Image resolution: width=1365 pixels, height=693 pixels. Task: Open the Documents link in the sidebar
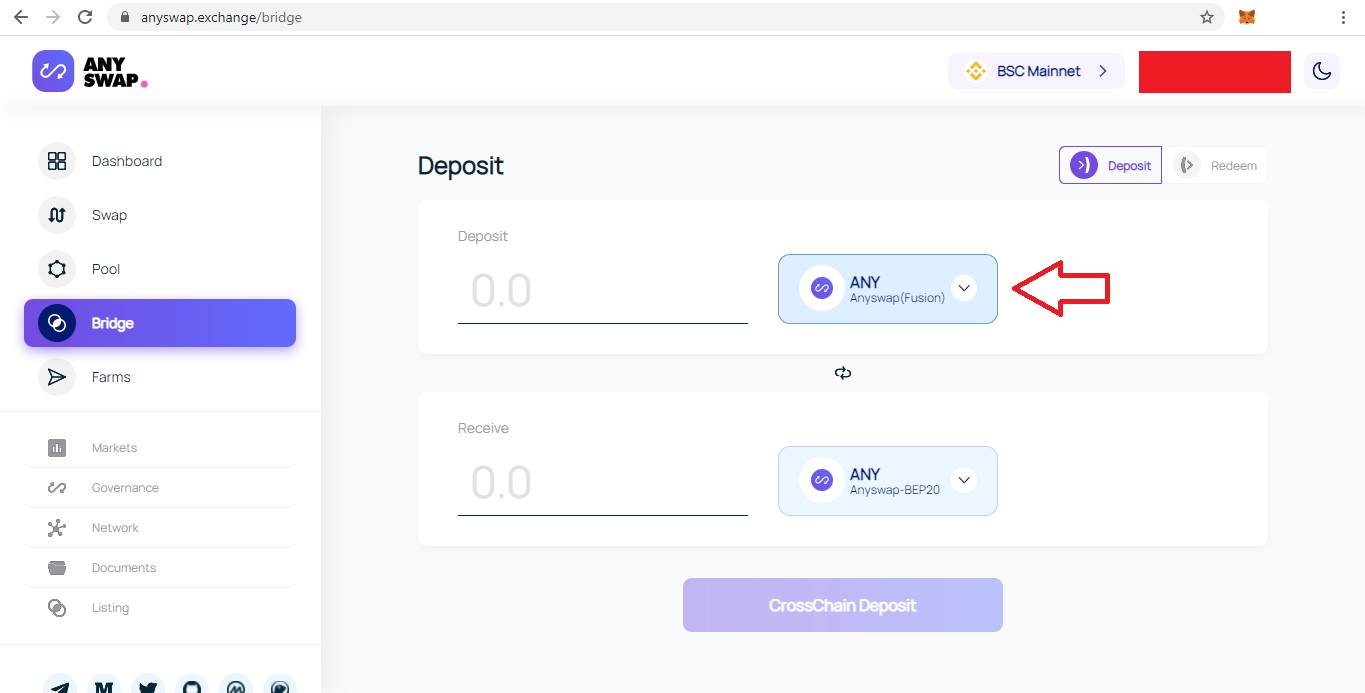click(x=124, y=568)
